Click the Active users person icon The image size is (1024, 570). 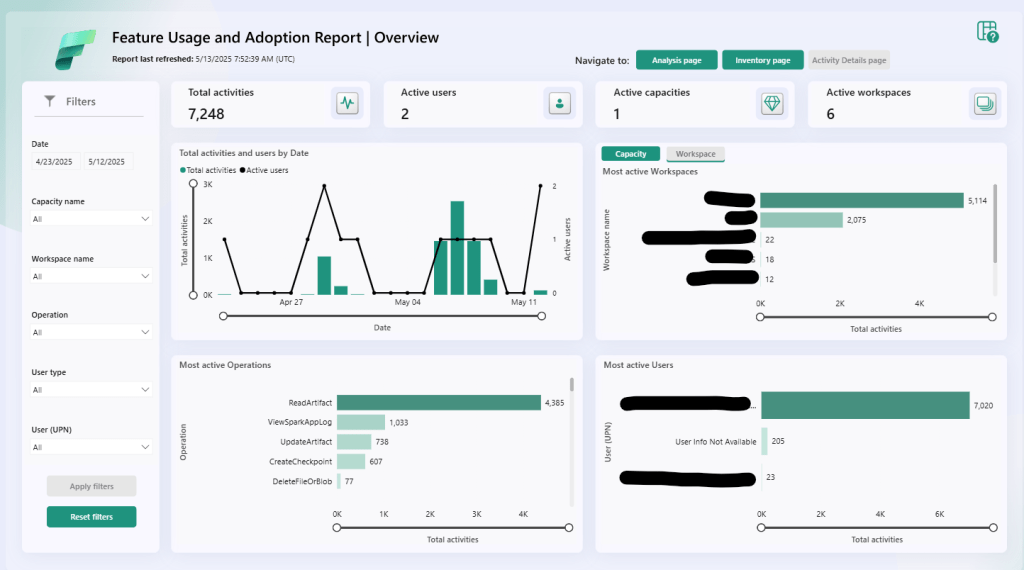click(x=559, y=103)
